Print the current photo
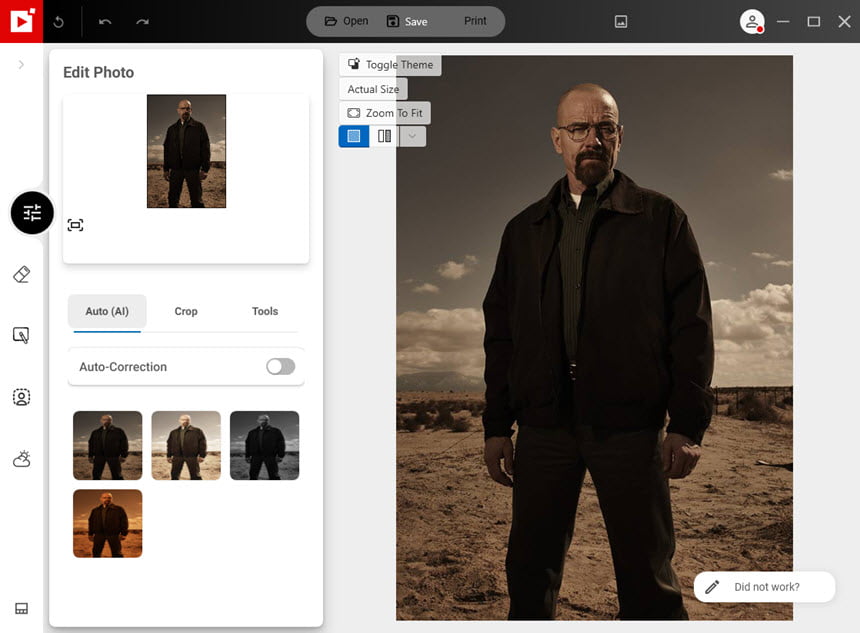 [x=475, y=21]
